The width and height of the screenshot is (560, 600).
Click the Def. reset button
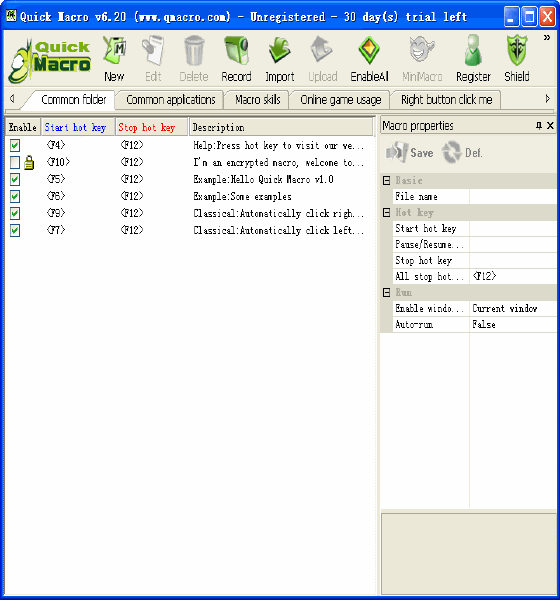pyautogui.click(x=462, y=153)
